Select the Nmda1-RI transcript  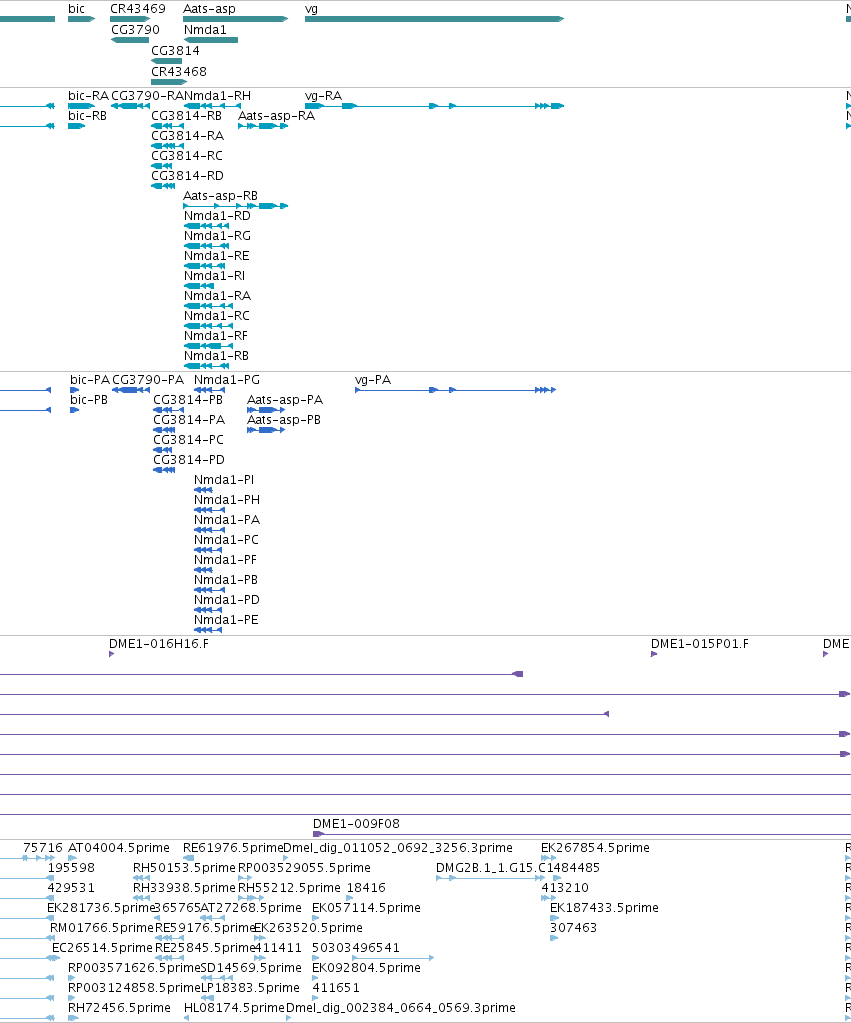point(199,286)
